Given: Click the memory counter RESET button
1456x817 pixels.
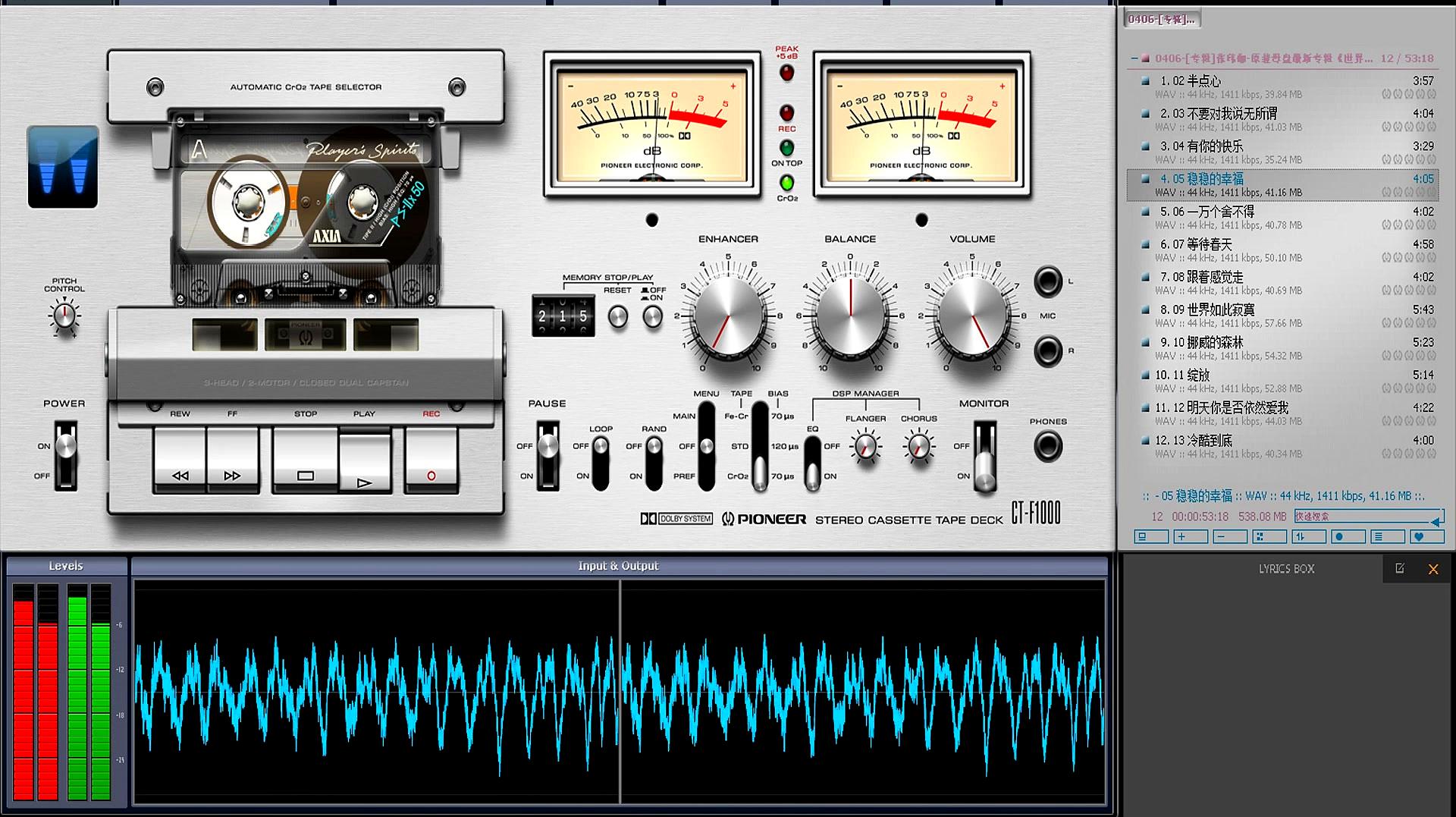Looking at the screenshot, I should tap(618, 316).
